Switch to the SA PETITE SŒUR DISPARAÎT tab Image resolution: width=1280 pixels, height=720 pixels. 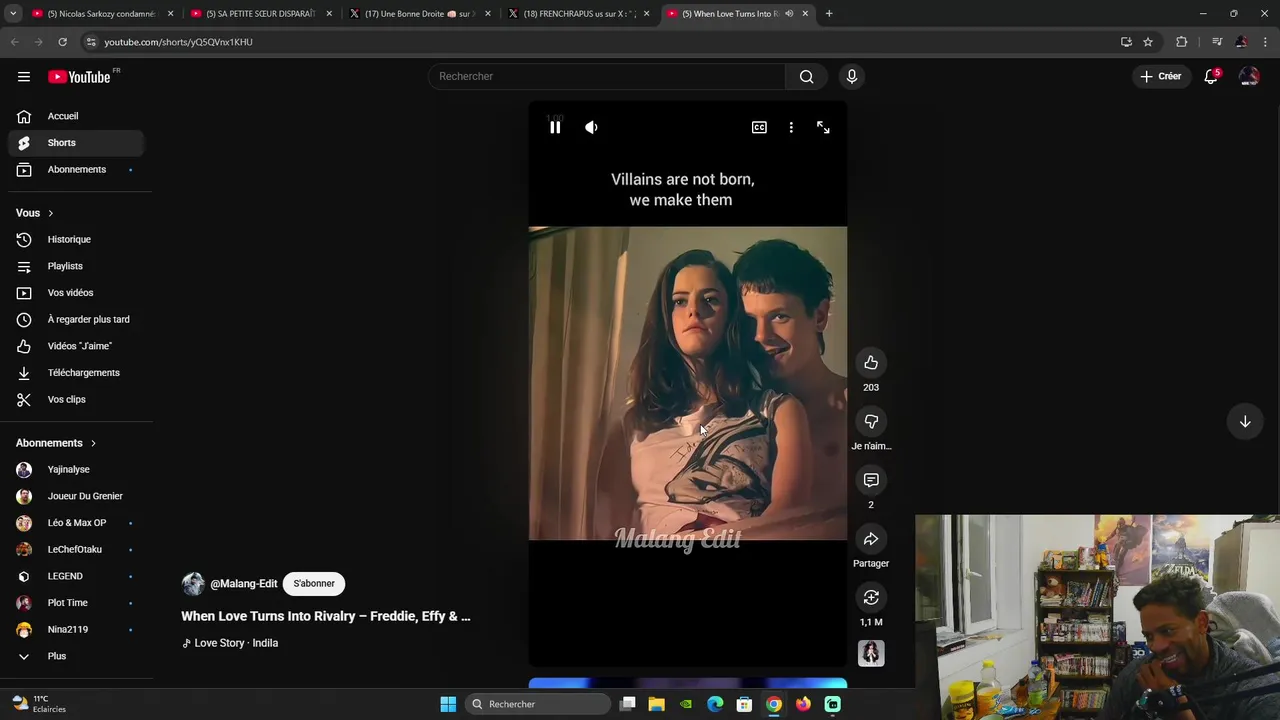click(x=262, y=14)
